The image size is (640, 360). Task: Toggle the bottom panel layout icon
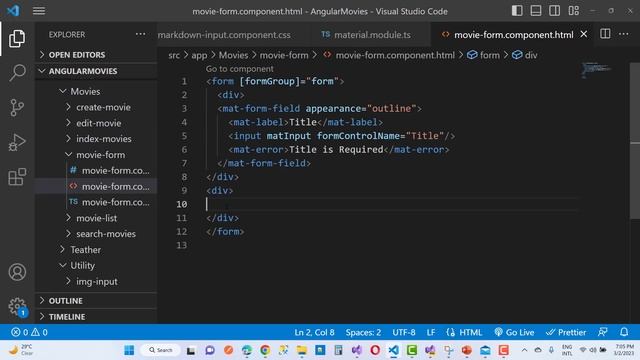click(x=536, y=11)
